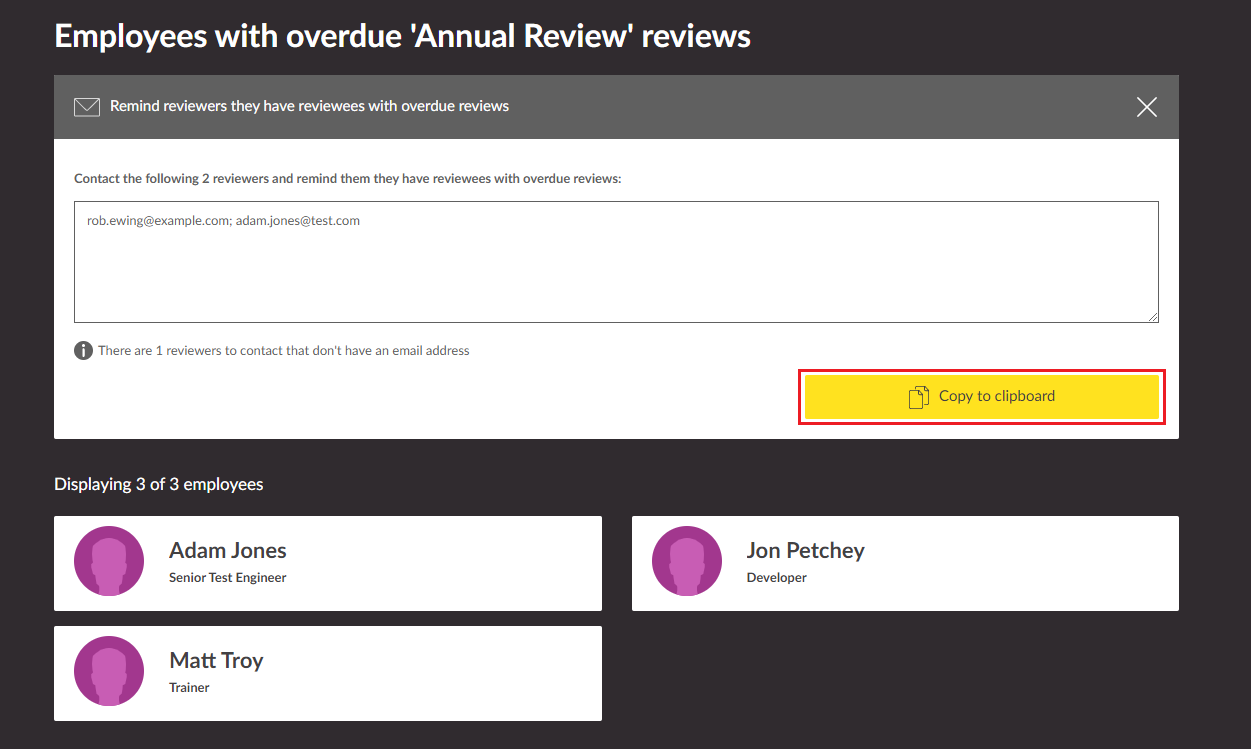Click the resize handle of the email textarea
The height and width of the screenshot is (749, 1251).
point(1152,316)
